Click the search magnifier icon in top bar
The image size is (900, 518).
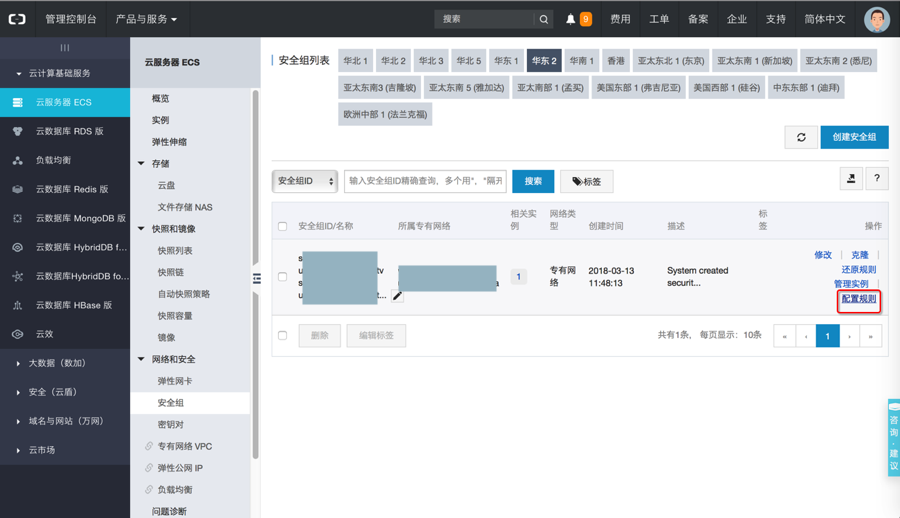coord(544,19)
